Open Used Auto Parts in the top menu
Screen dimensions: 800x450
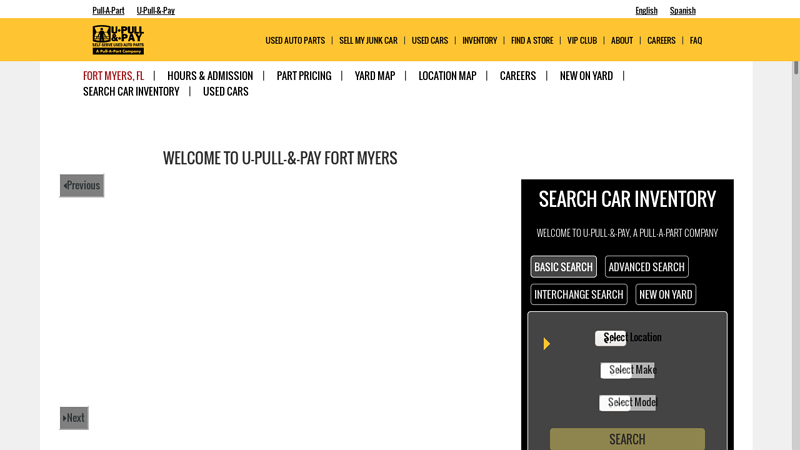pyautogui.click(x=295, y=41)
